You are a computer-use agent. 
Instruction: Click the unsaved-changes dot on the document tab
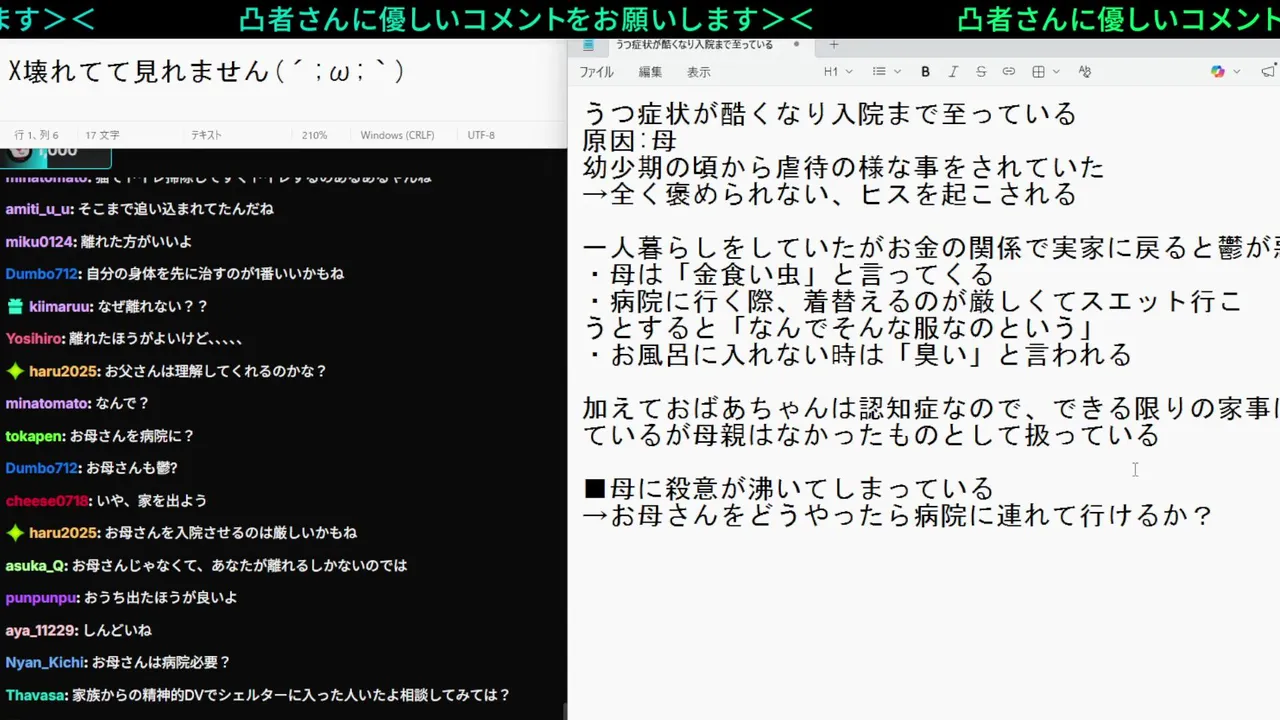coord(796,44)
